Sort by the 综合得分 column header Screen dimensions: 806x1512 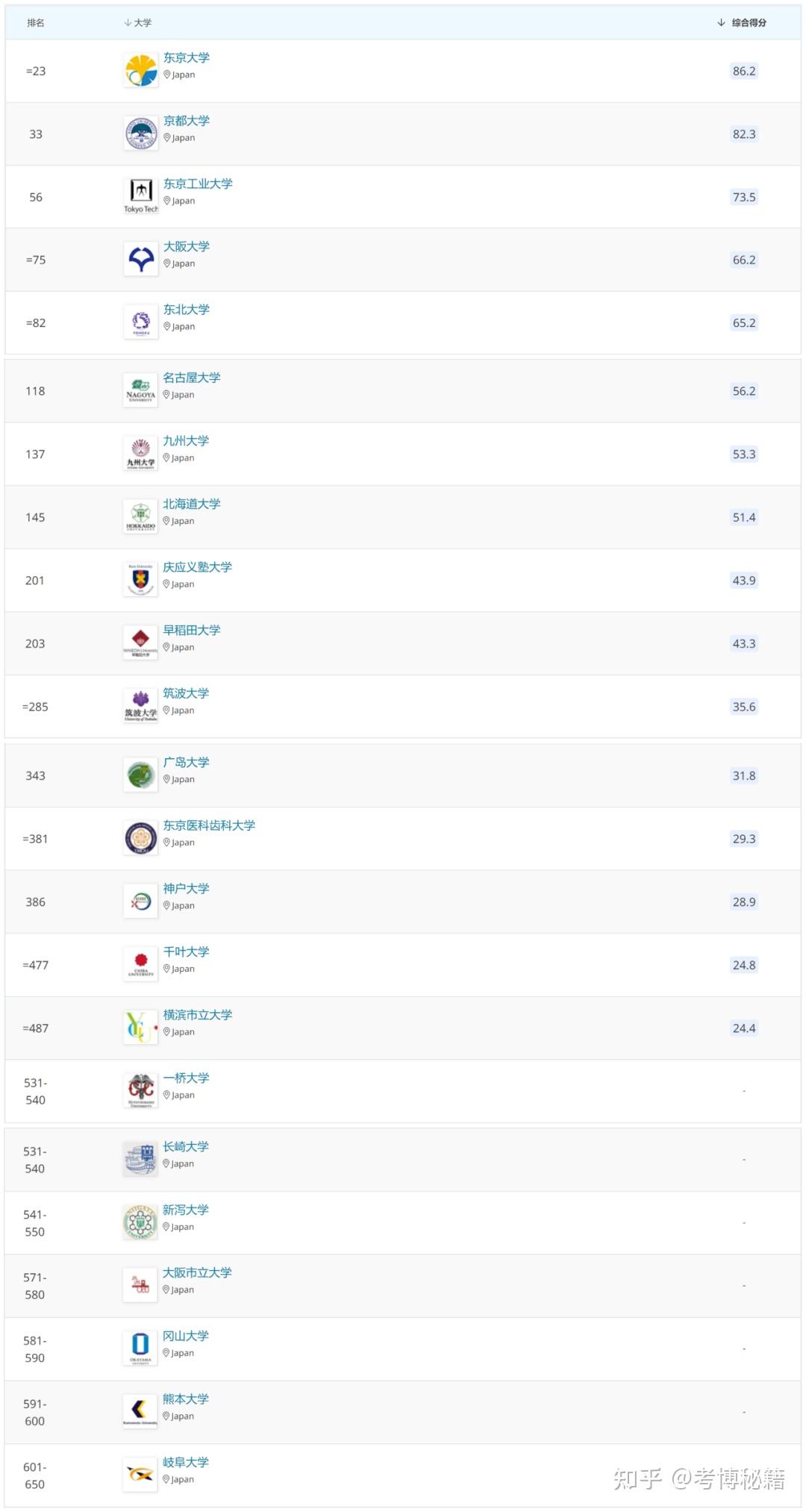pyautogui.click(x=743, y=22)
